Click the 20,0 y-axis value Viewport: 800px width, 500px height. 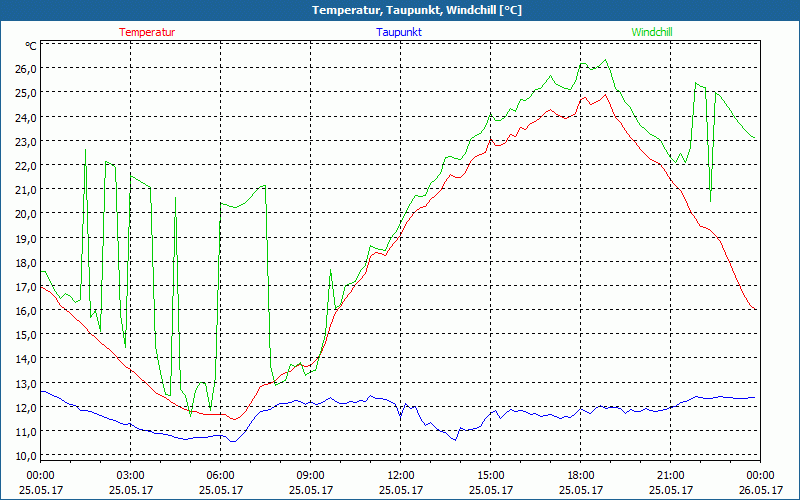26,214
